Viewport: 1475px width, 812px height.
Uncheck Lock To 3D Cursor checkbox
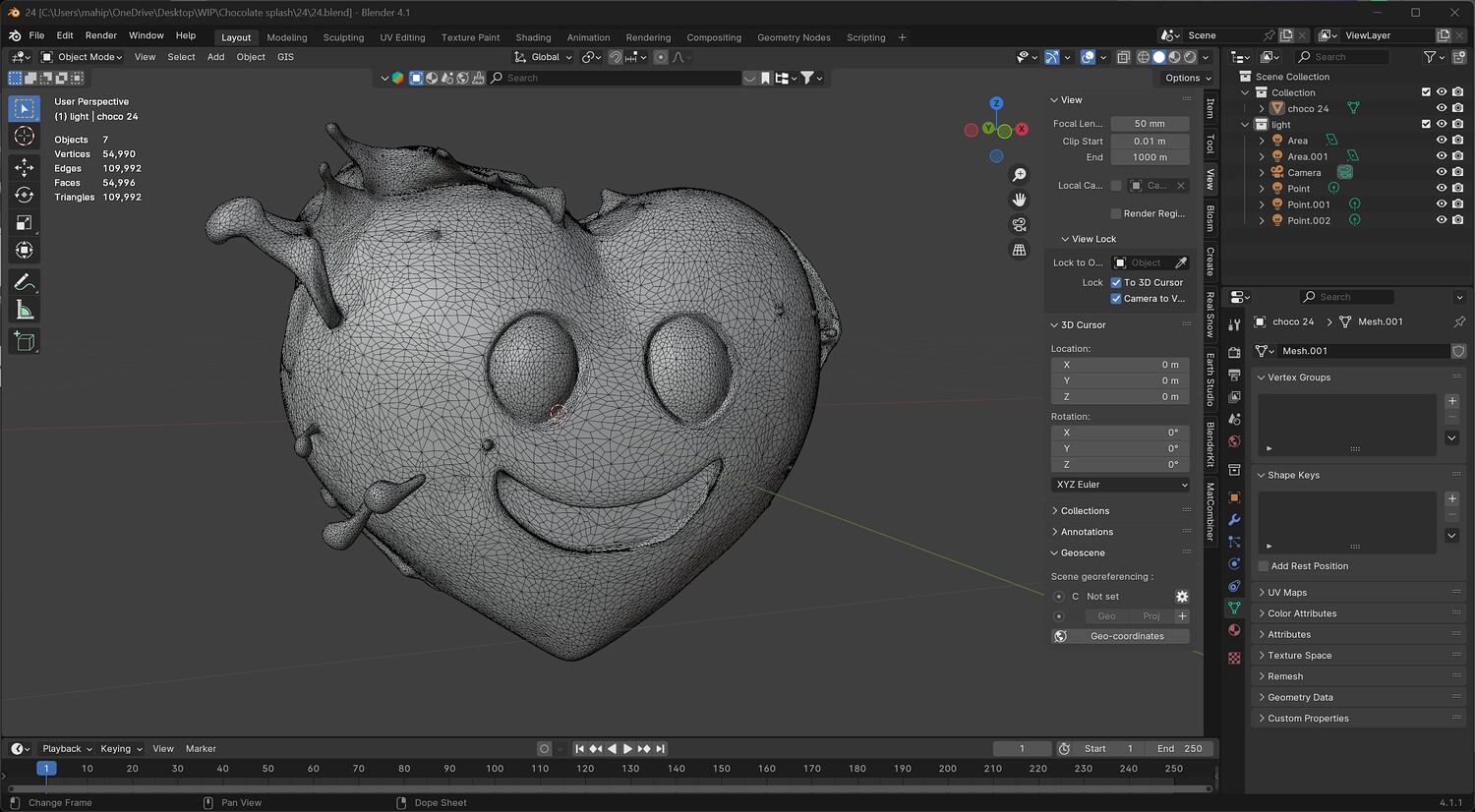tap(1116, 282)
